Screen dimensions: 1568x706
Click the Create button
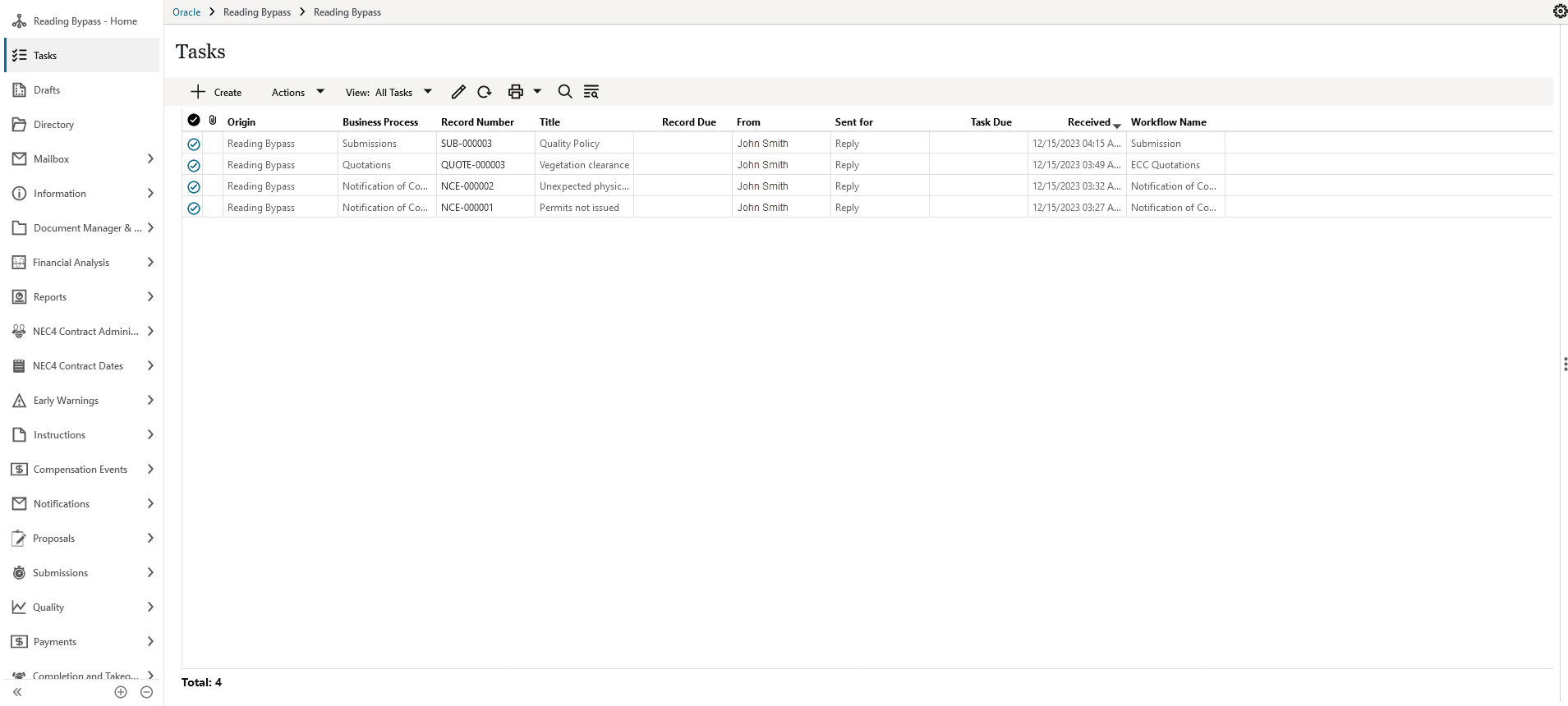point(216,92)
